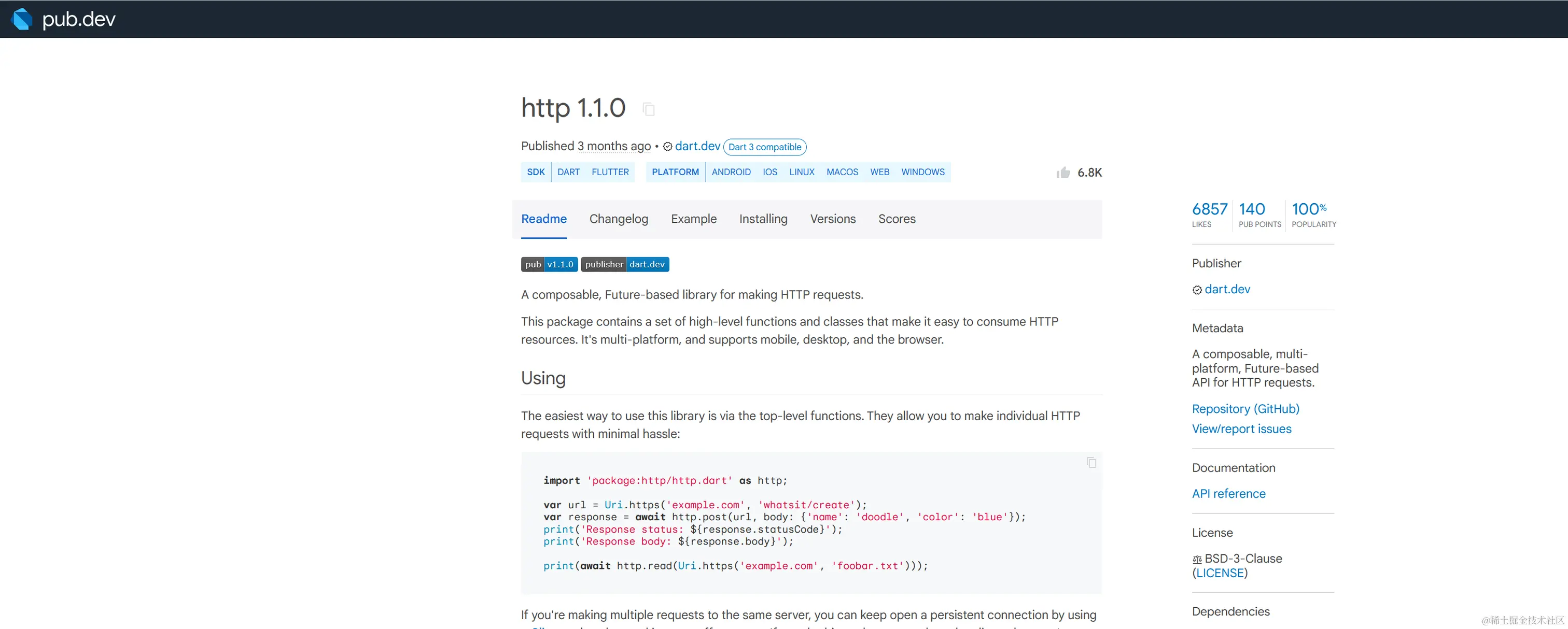Click the LICENSE link
The width and height of the screenshot is (1568, 629).
(1220, 573)
